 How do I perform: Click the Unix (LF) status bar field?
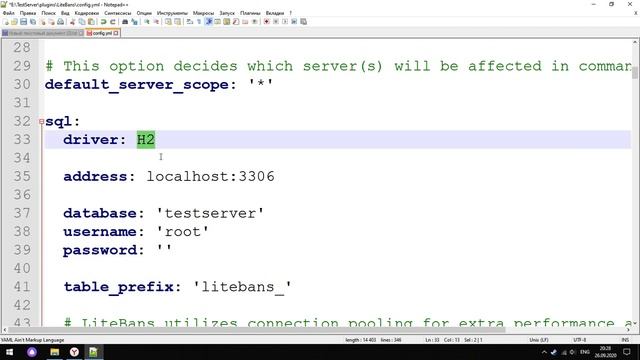point(539,340)
